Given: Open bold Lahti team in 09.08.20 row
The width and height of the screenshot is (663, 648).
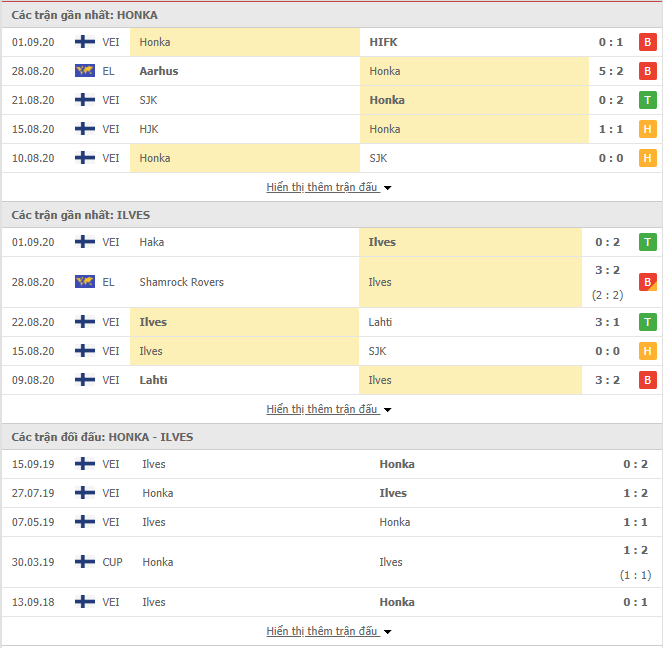Looking at the screenshot, I should 153,380.
